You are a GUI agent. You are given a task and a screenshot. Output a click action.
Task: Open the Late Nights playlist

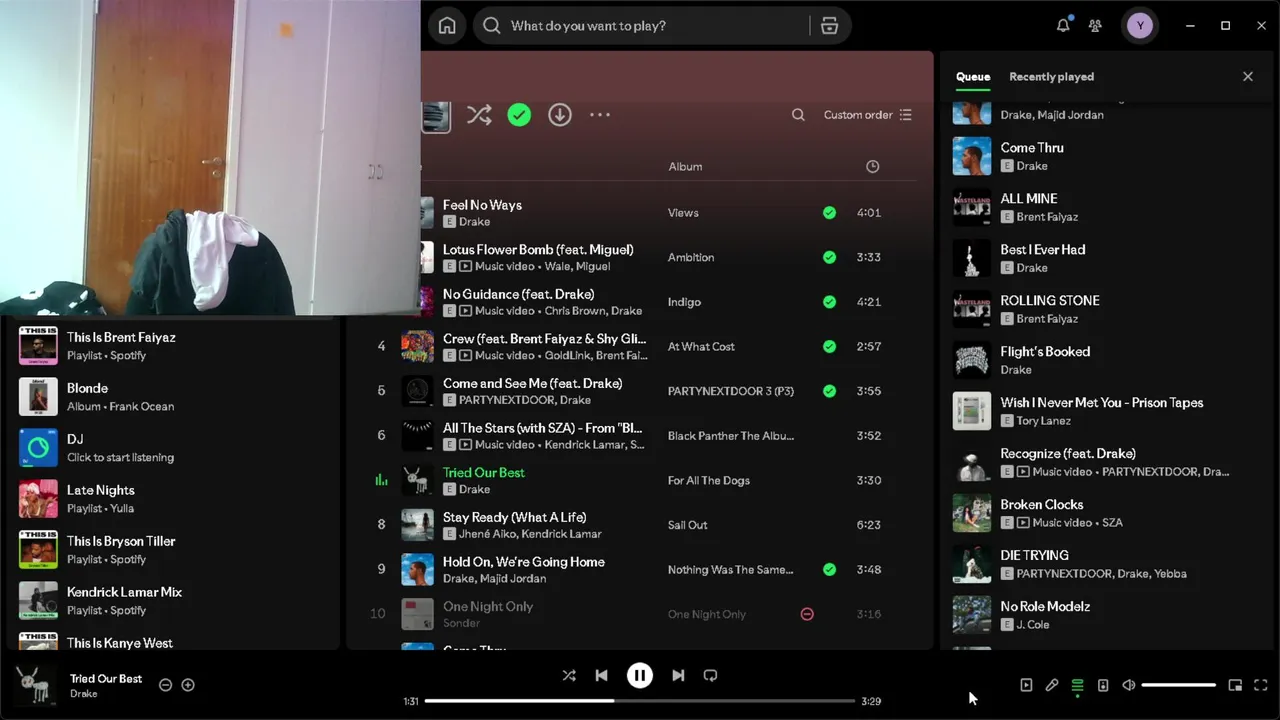pos(172,499)
